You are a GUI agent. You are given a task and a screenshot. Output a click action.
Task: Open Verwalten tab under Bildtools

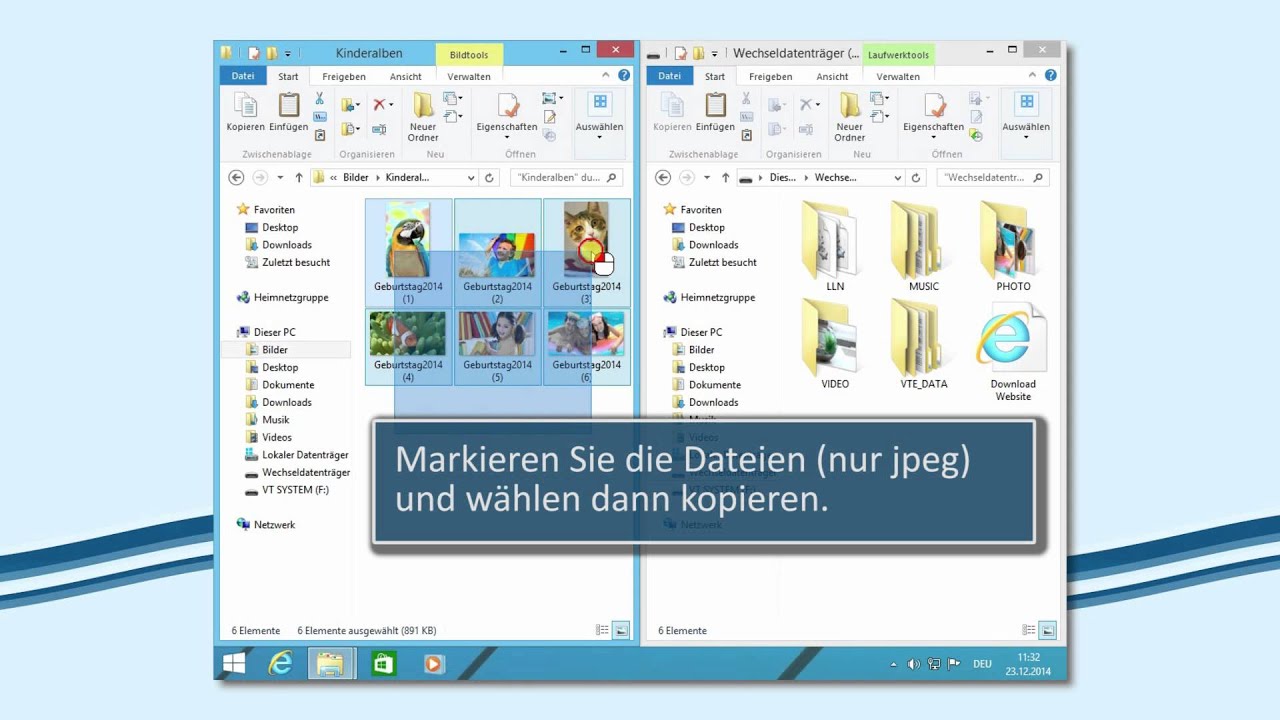[x=469, y=76]
